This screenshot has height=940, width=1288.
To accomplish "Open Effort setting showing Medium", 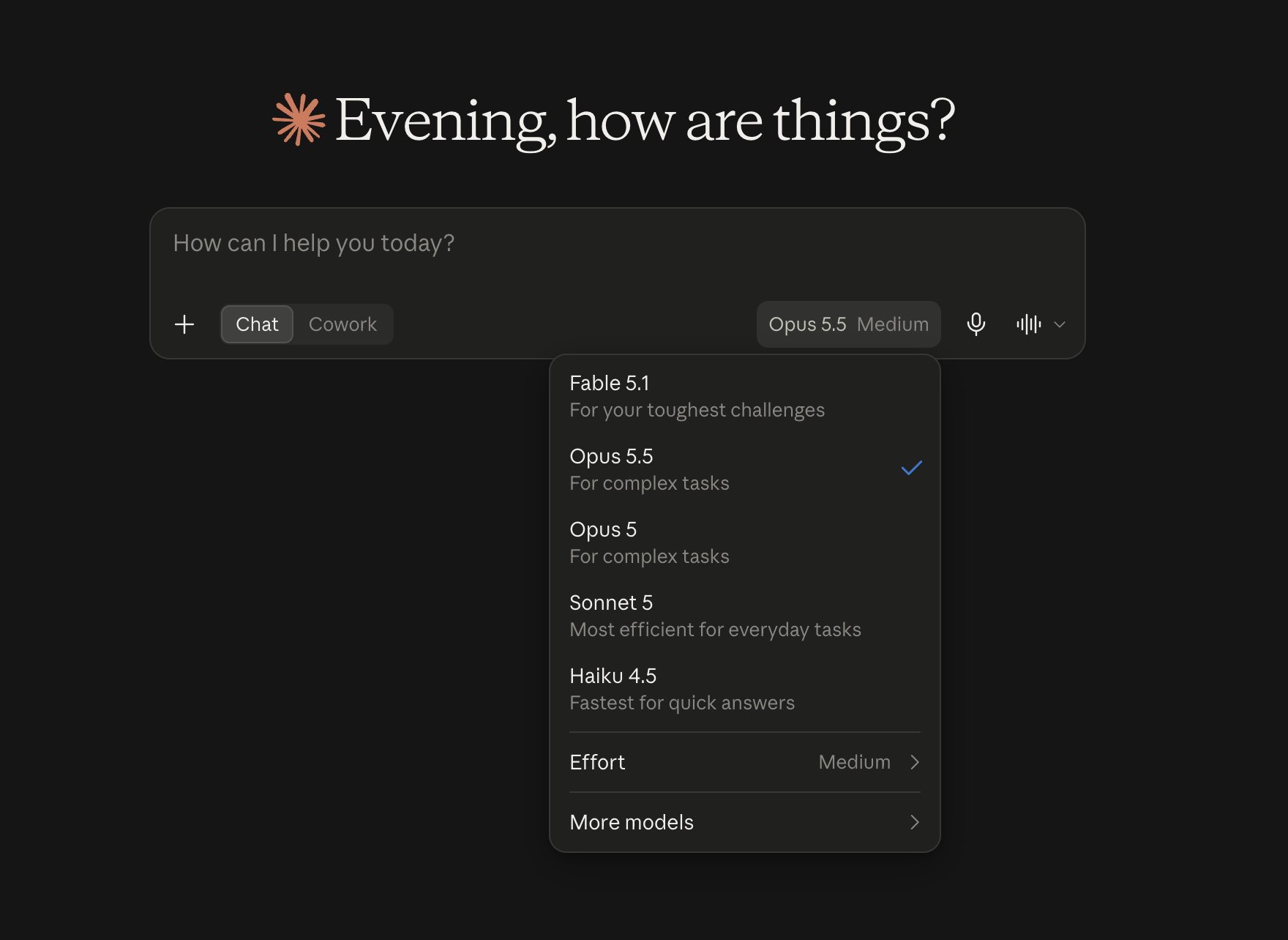I will point(745,762).
